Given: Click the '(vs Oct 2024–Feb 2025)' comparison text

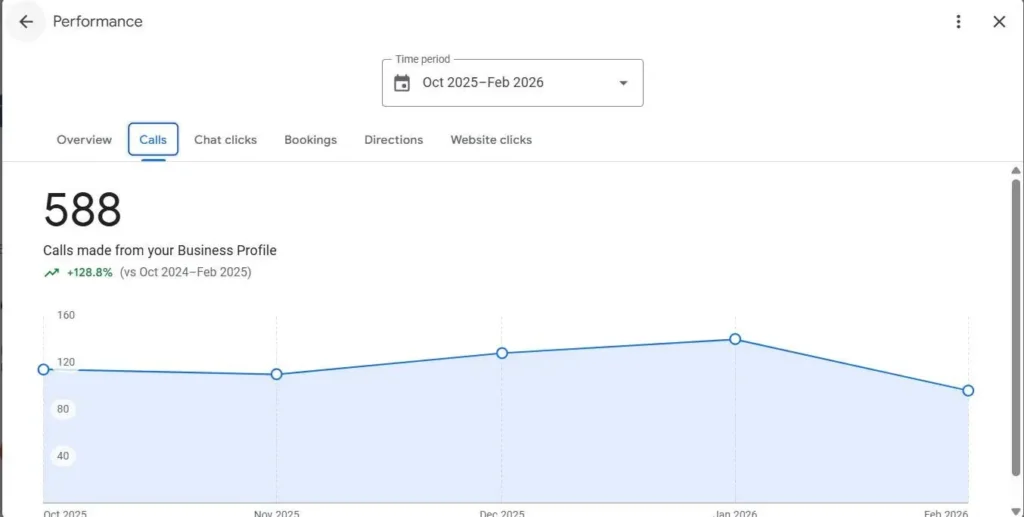Looking at the screenshot, I should coord(185,272).
